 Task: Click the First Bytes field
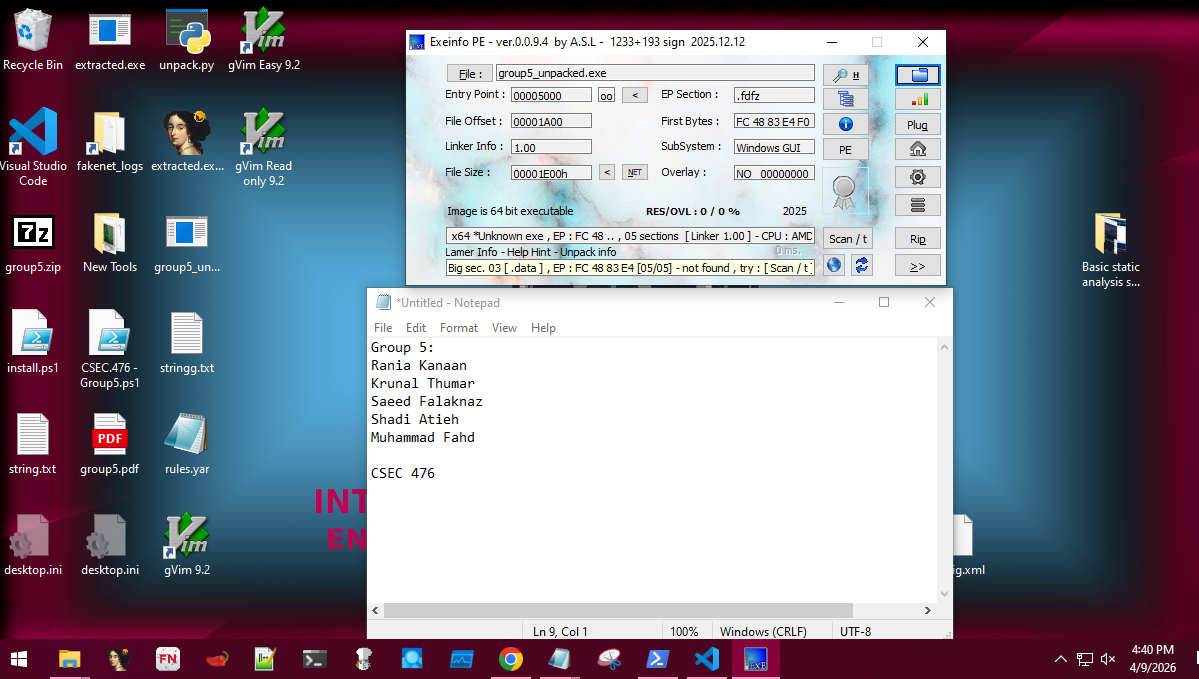(x=775, y=122)
